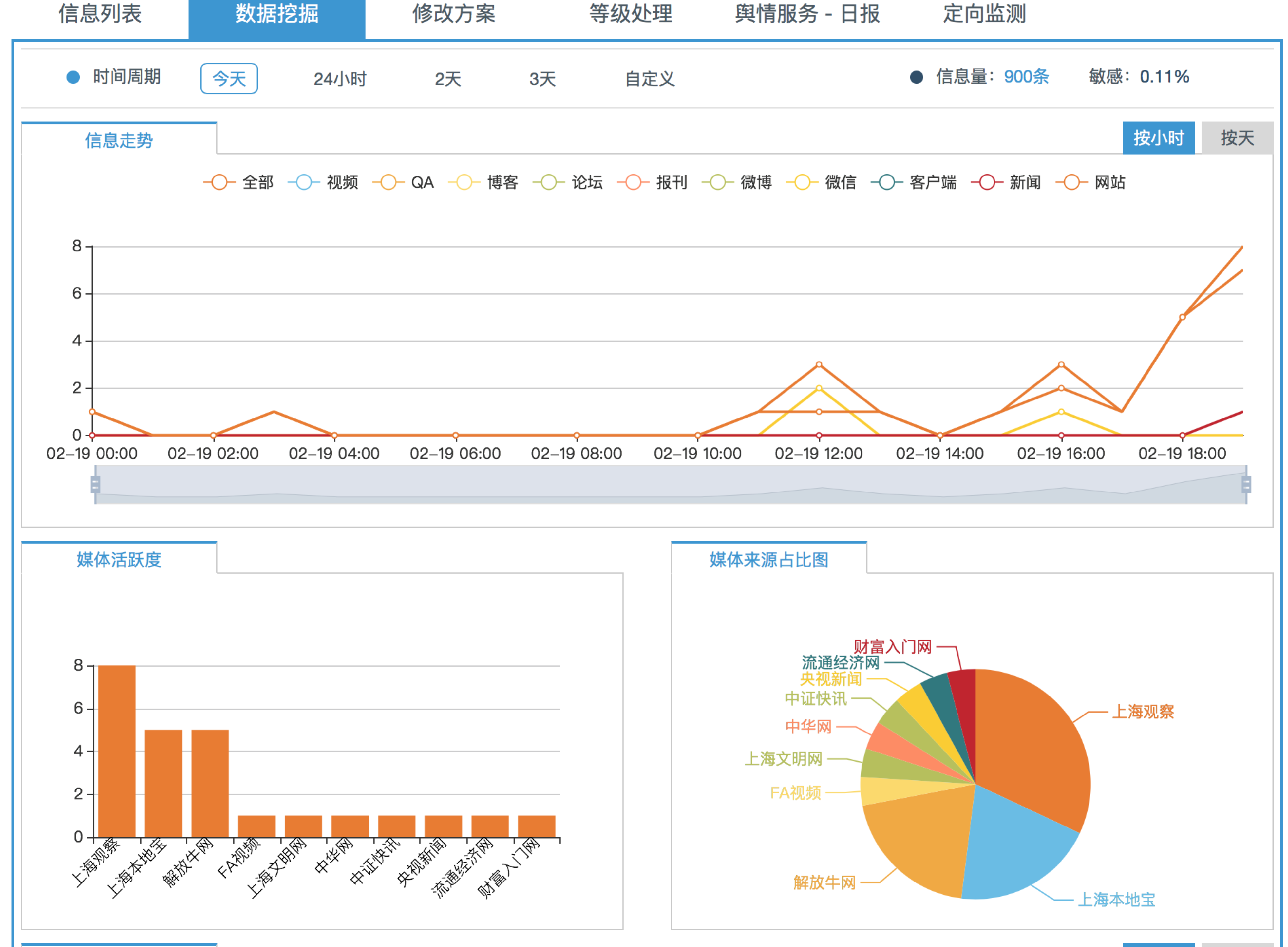The height and width of the screenshot is (947, 1288).
Task: Open the 信息列表 tab
Action: 100,14
